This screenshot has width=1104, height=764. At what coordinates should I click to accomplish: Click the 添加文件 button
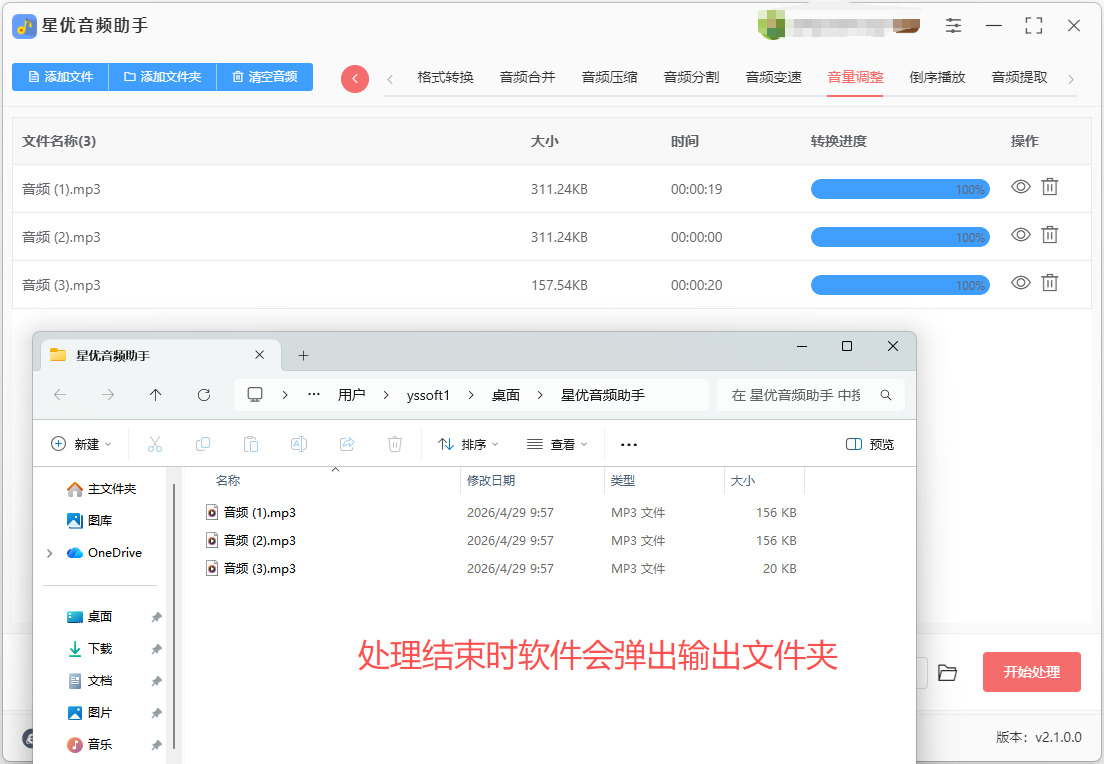tap(61, 77)
